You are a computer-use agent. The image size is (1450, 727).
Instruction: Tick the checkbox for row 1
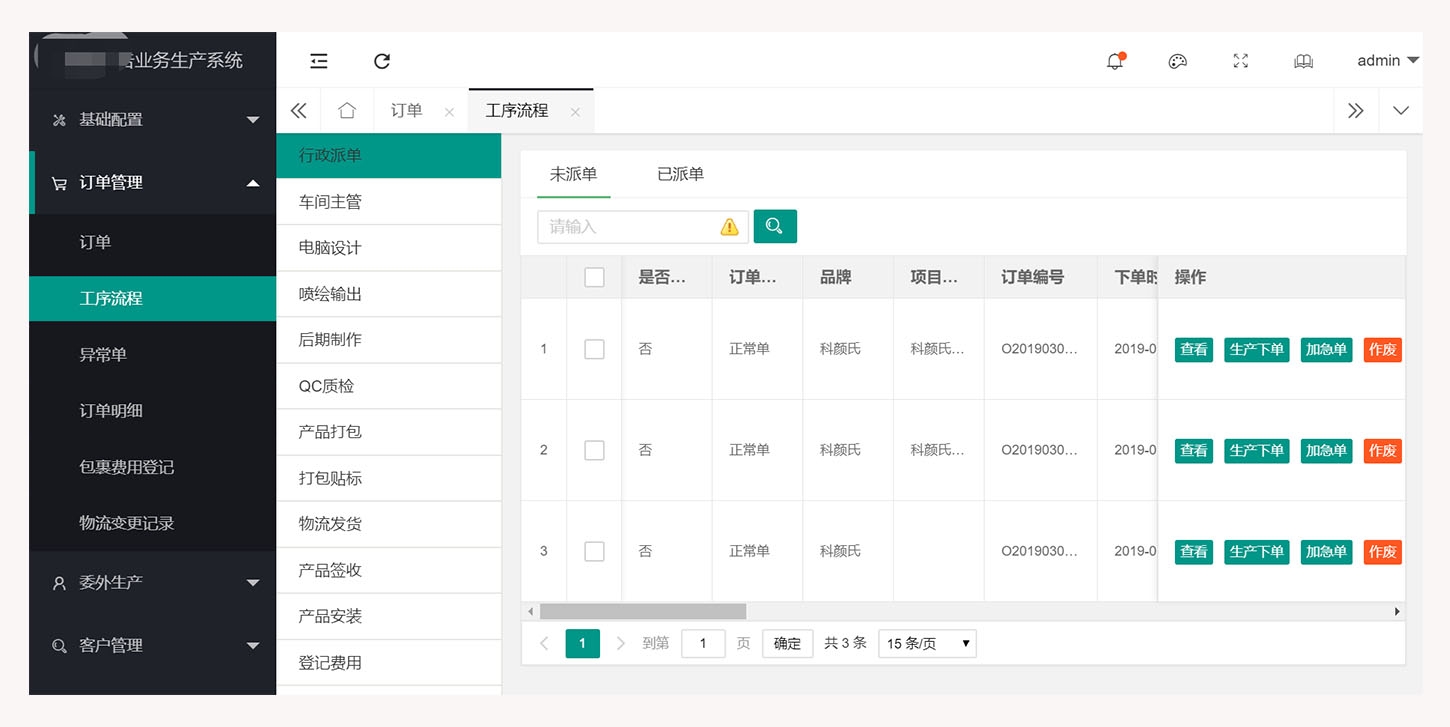click(594, 349)
